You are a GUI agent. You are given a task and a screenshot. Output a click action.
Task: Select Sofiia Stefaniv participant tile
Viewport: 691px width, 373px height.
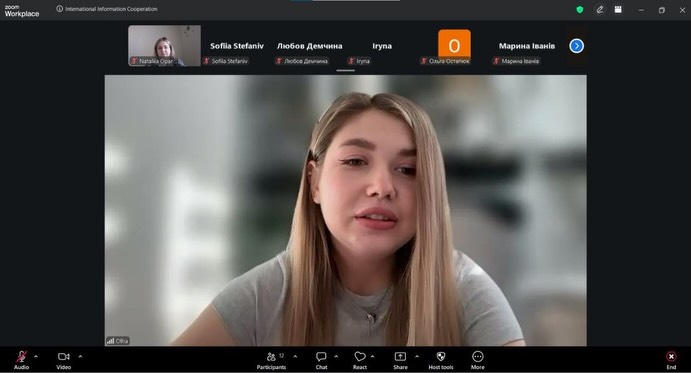[x=237, y=46]
